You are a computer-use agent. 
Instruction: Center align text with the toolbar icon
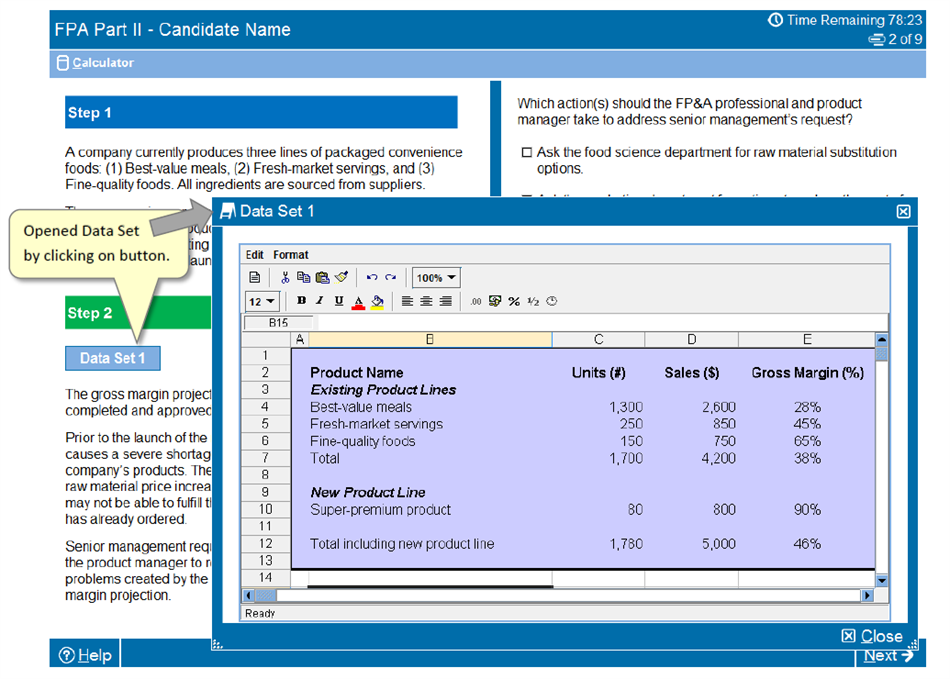[x=427, y=301]
